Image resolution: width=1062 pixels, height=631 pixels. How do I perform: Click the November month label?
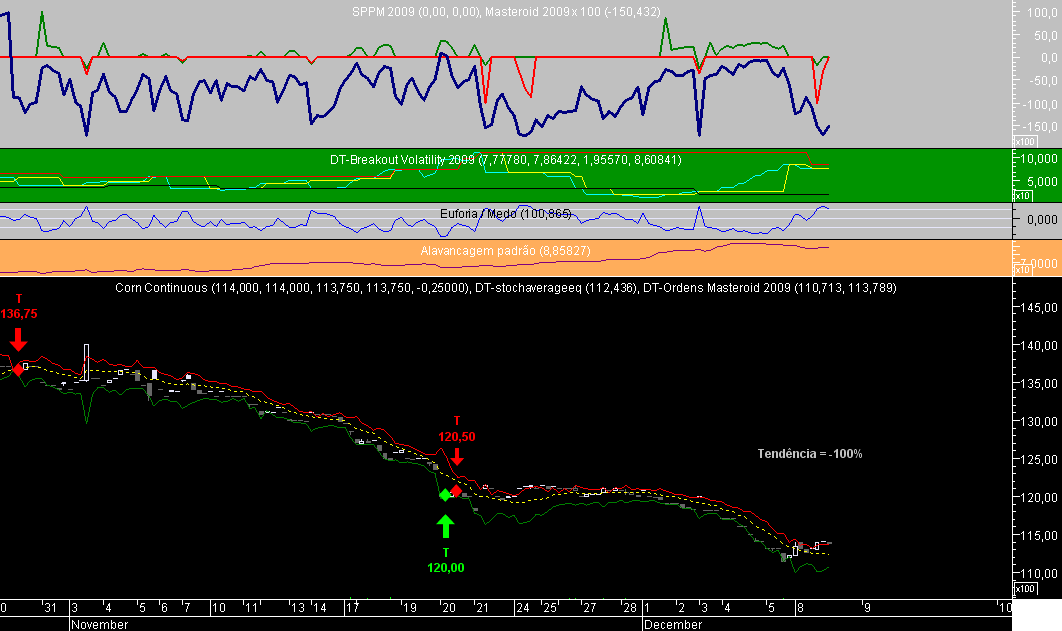pyautogui.click(x=100, y=624)
